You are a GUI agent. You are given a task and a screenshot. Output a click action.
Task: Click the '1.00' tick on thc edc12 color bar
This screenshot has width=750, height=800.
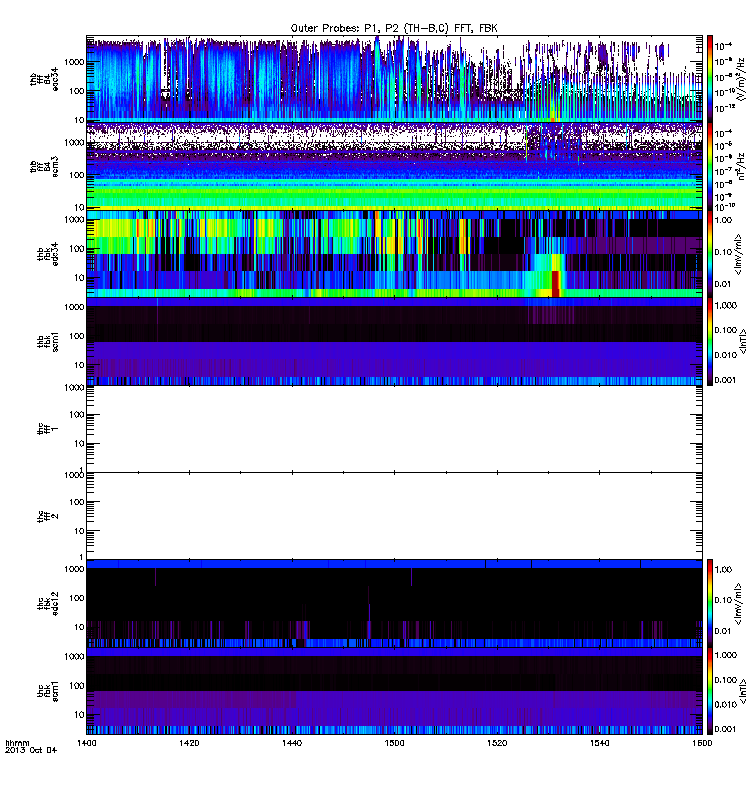coord(723,569)
